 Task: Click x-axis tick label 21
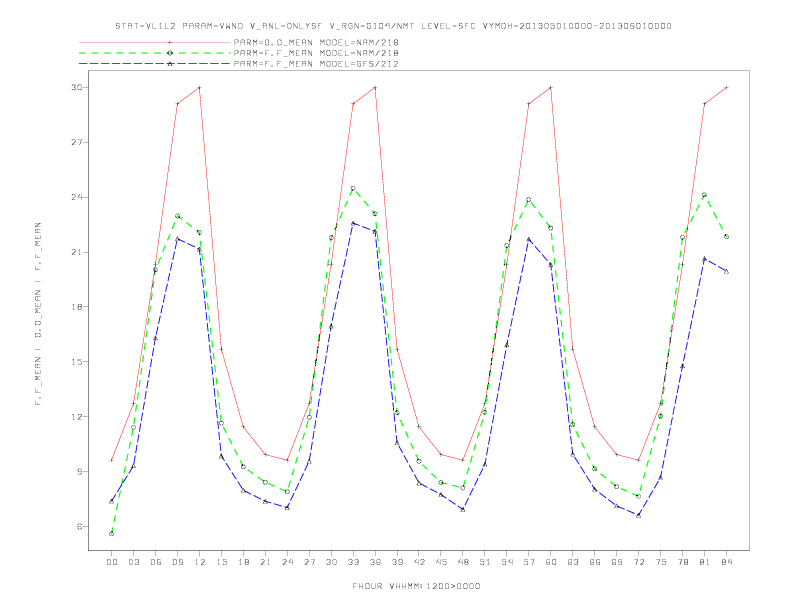(x=265, y=562)
